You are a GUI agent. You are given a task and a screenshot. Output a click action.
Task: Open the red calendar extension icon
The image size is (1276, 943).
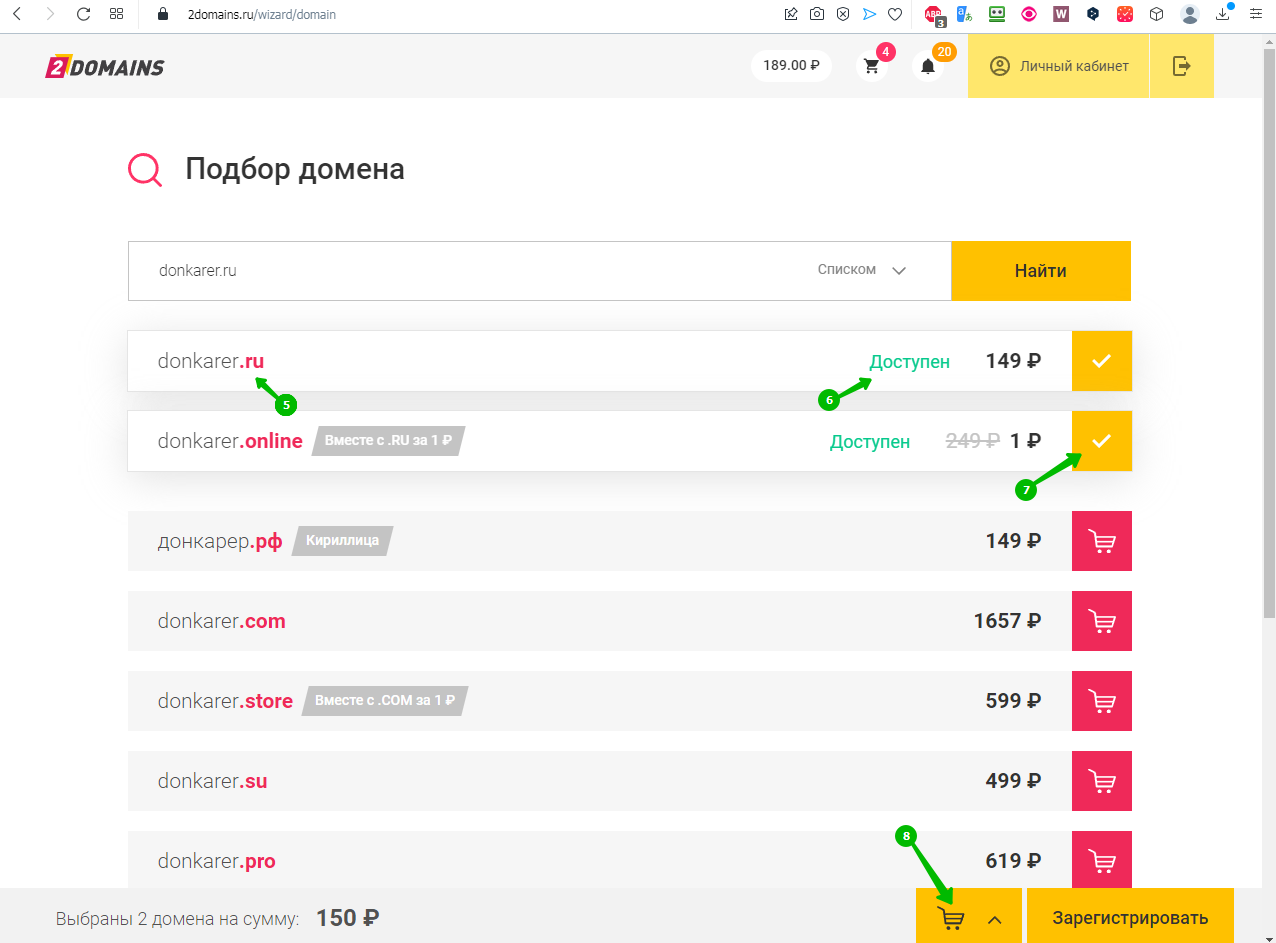coord(1125,14)
